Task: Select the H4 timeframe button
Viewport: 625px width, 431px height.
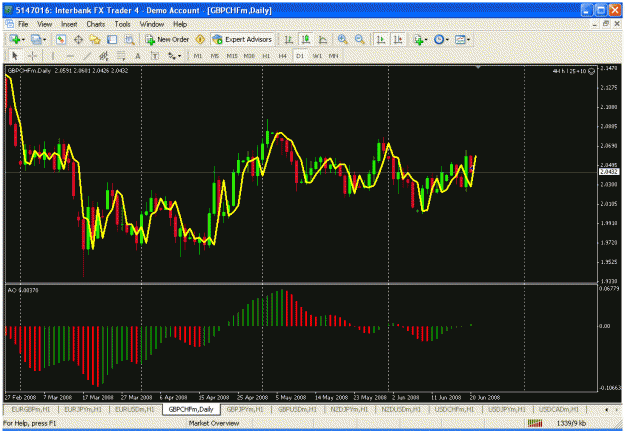Action: (283, 56)
